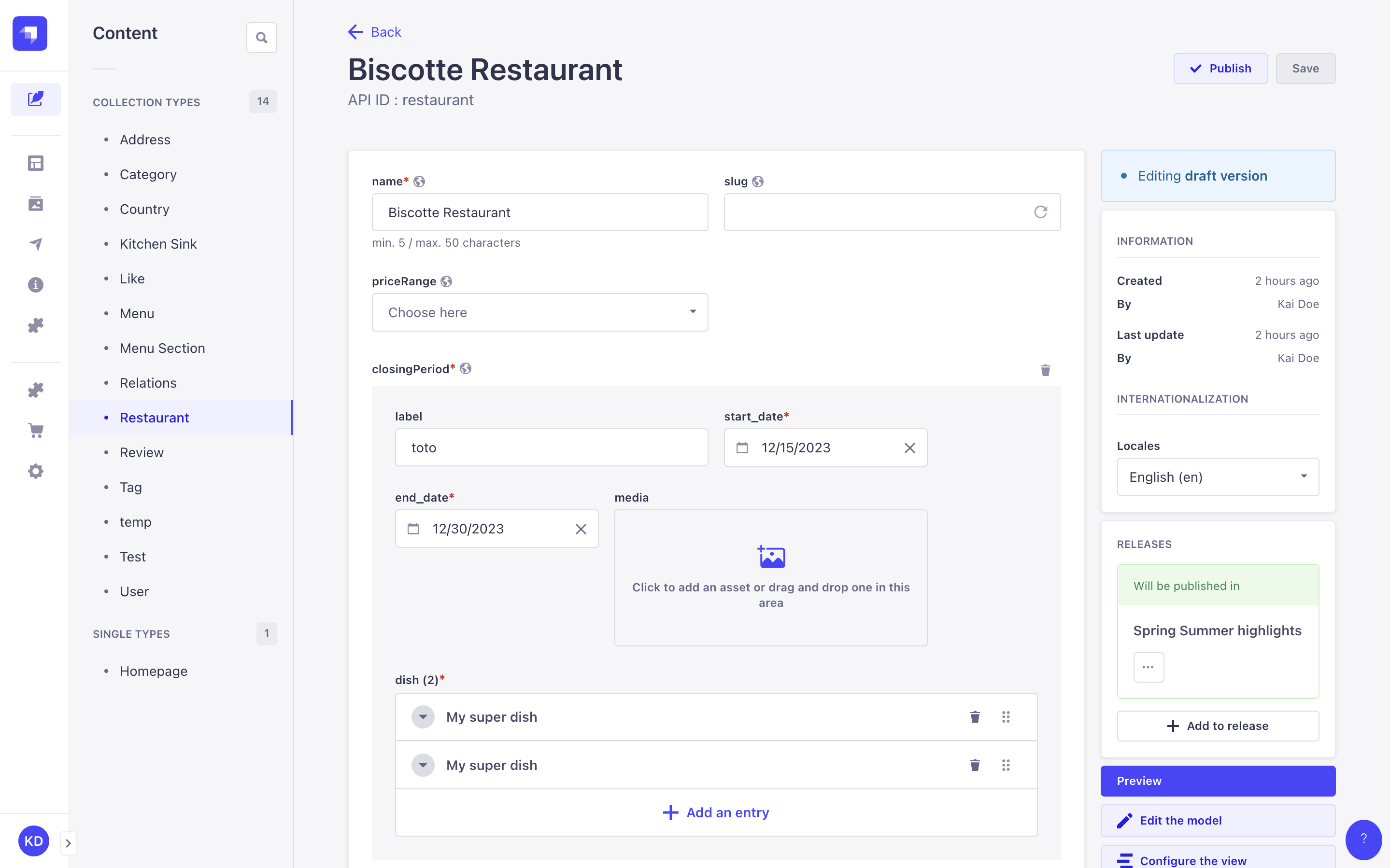Clear the start_date field with the X
The width and height of the screenshot is (1390, 868).
coord(909,447)
